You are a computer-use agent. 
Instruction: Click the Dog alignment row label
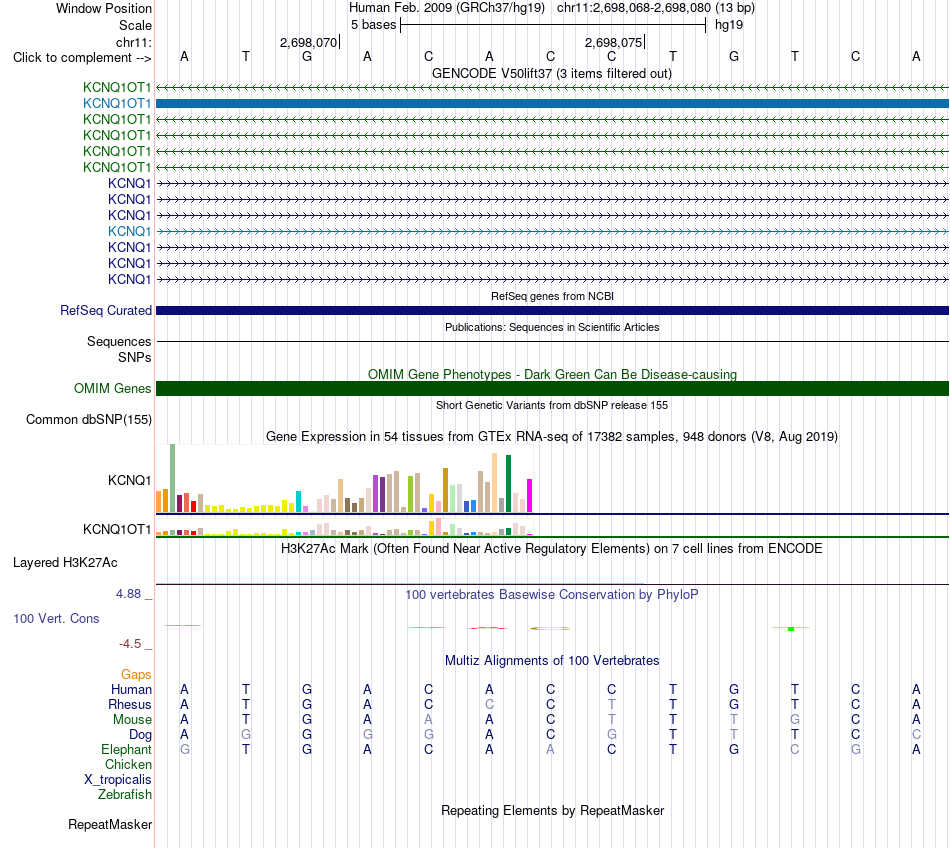140,734
